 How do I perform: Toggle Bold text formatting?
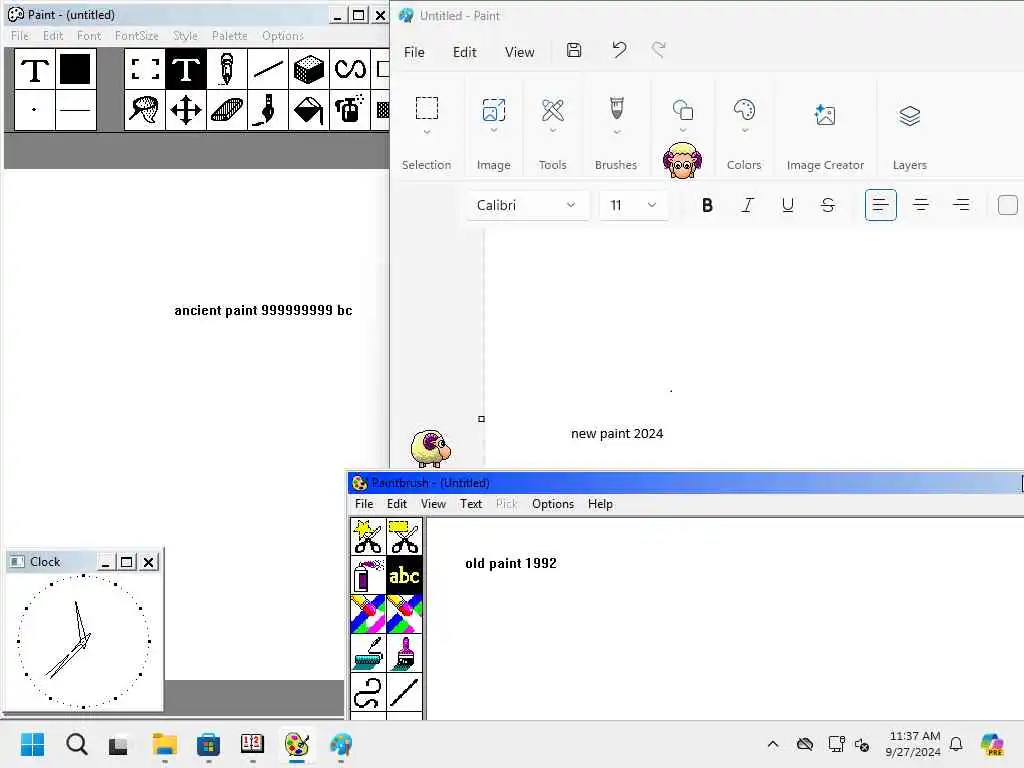coord(707,205)
